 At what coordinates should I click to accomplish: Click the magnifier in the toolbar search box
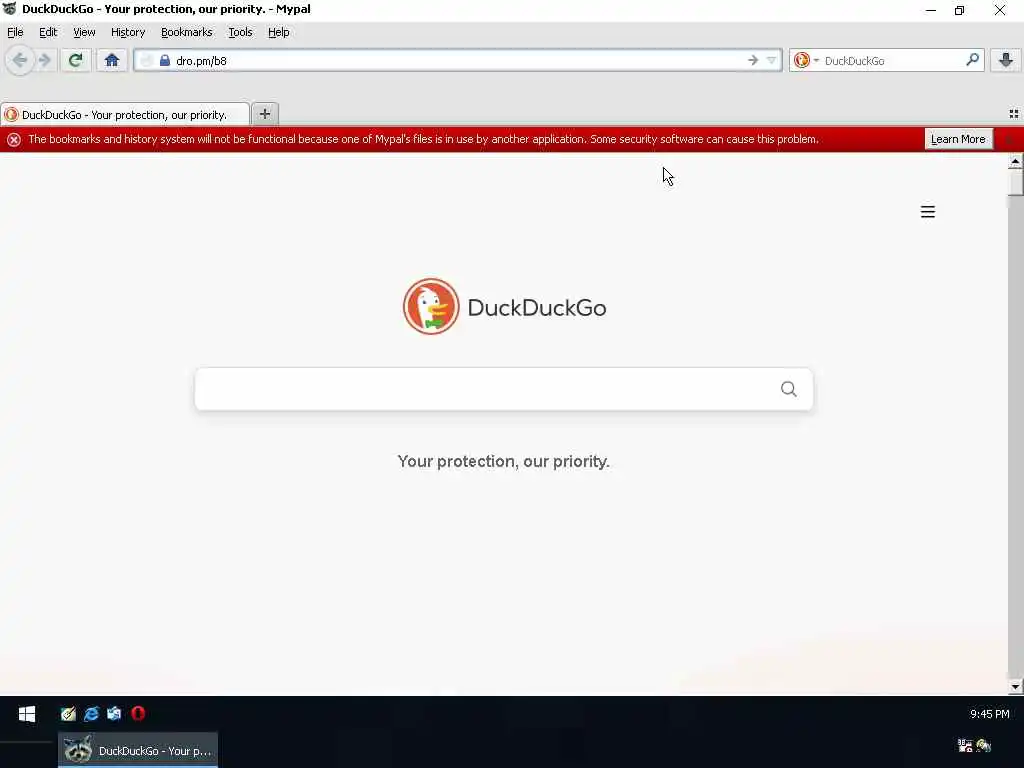tap(972, 60)
